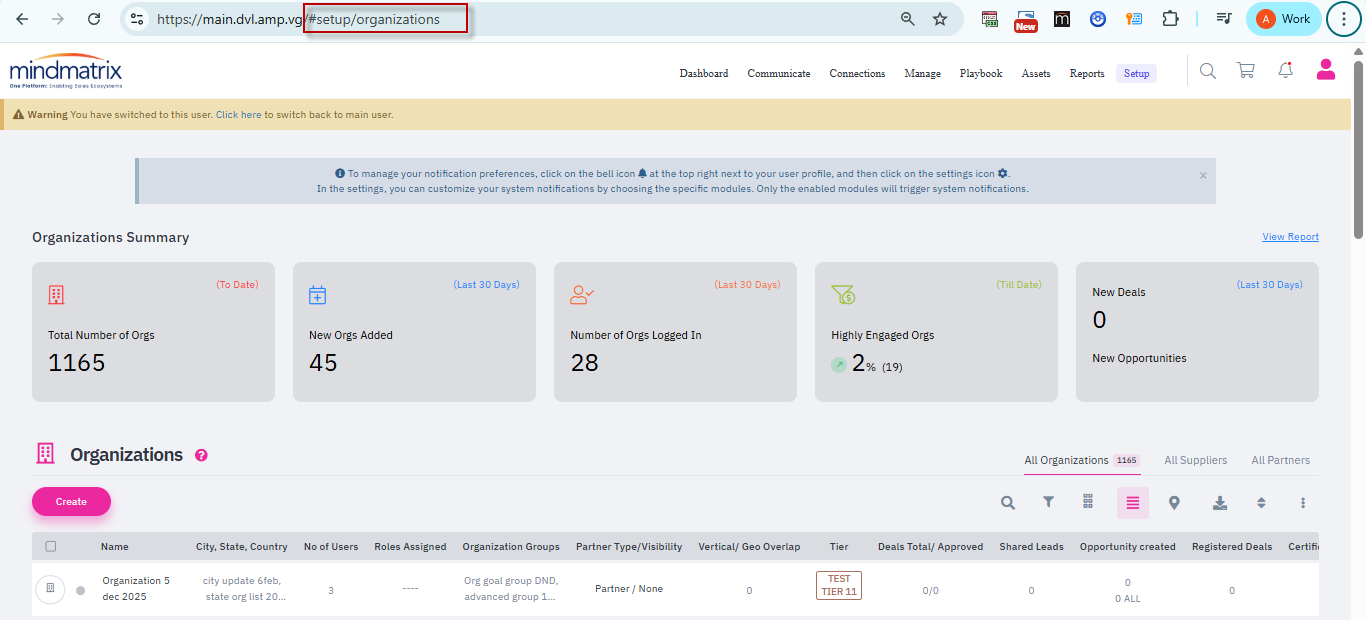The image size is (1366, 620).
Task: Open the Playbook menu item
Action: pos(980,73)
